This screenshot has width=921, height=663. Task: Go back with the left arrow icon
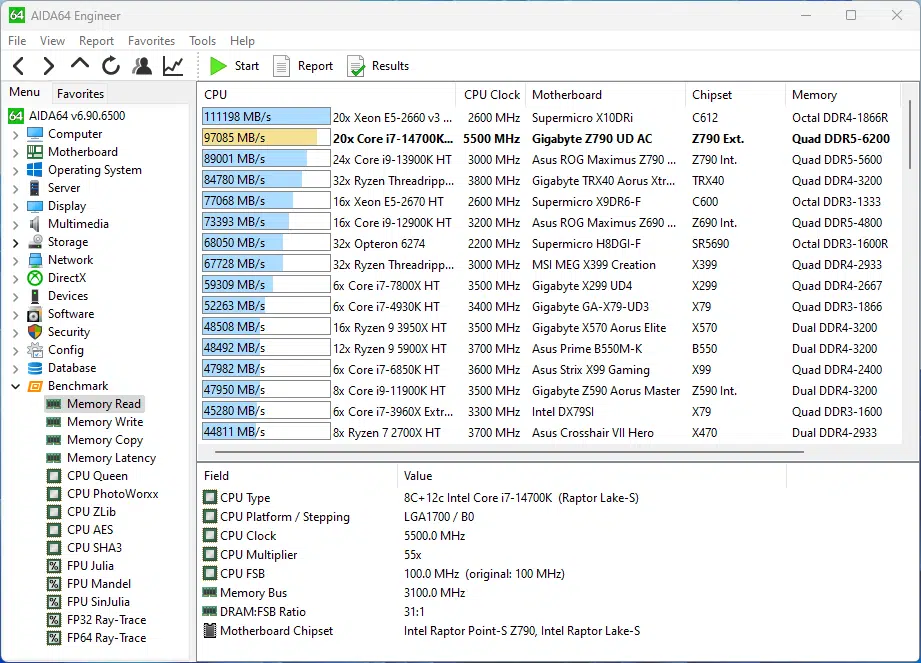pyautogui.click(x=19, y=66)
